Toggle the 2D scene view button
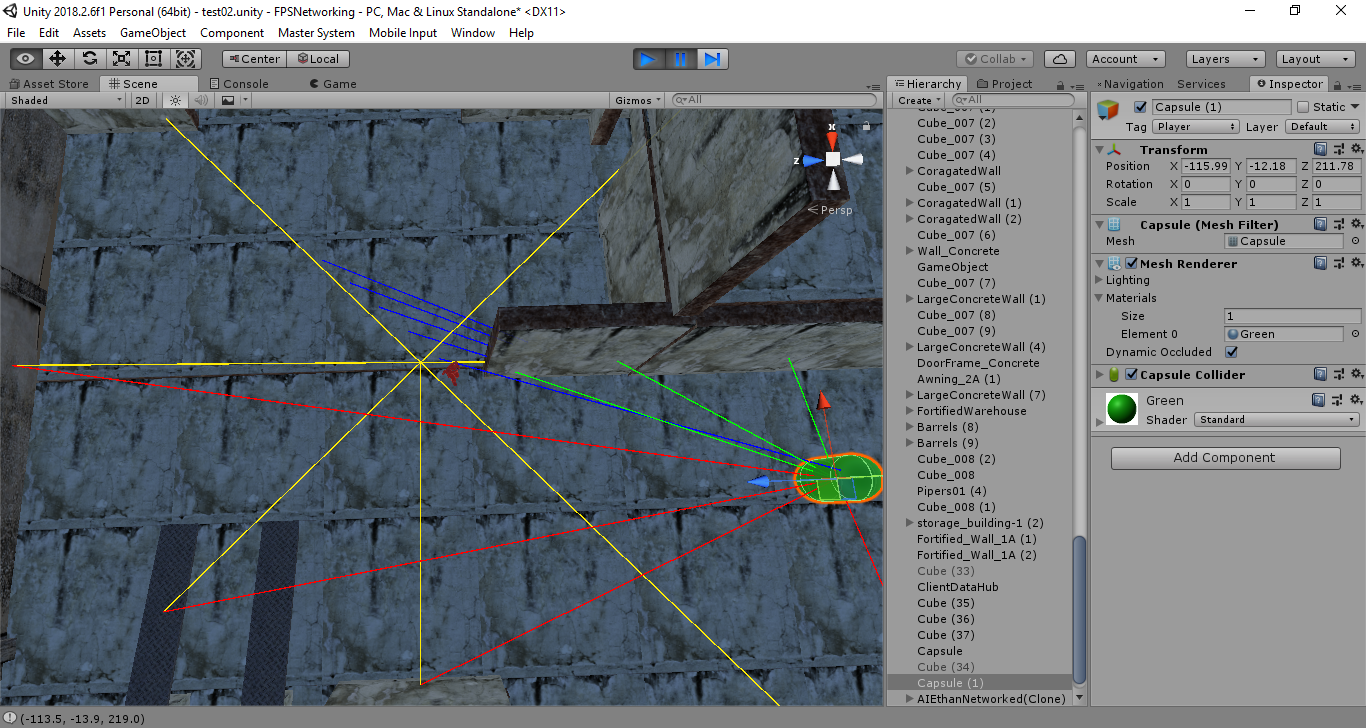 click(143, 100)
